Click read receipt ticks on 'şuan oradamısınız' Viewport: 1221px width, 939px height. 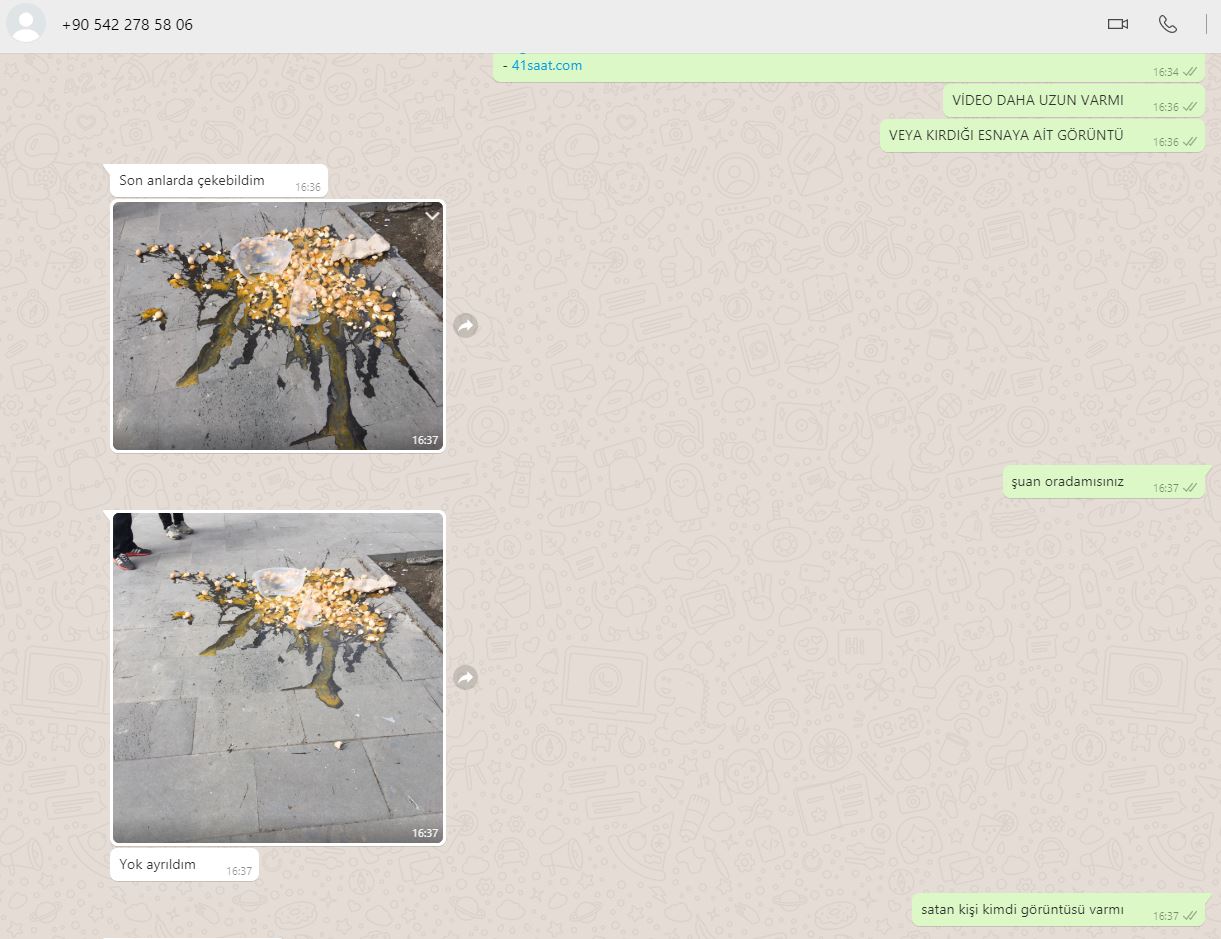pyautogui.click(x=1190, y=489)
